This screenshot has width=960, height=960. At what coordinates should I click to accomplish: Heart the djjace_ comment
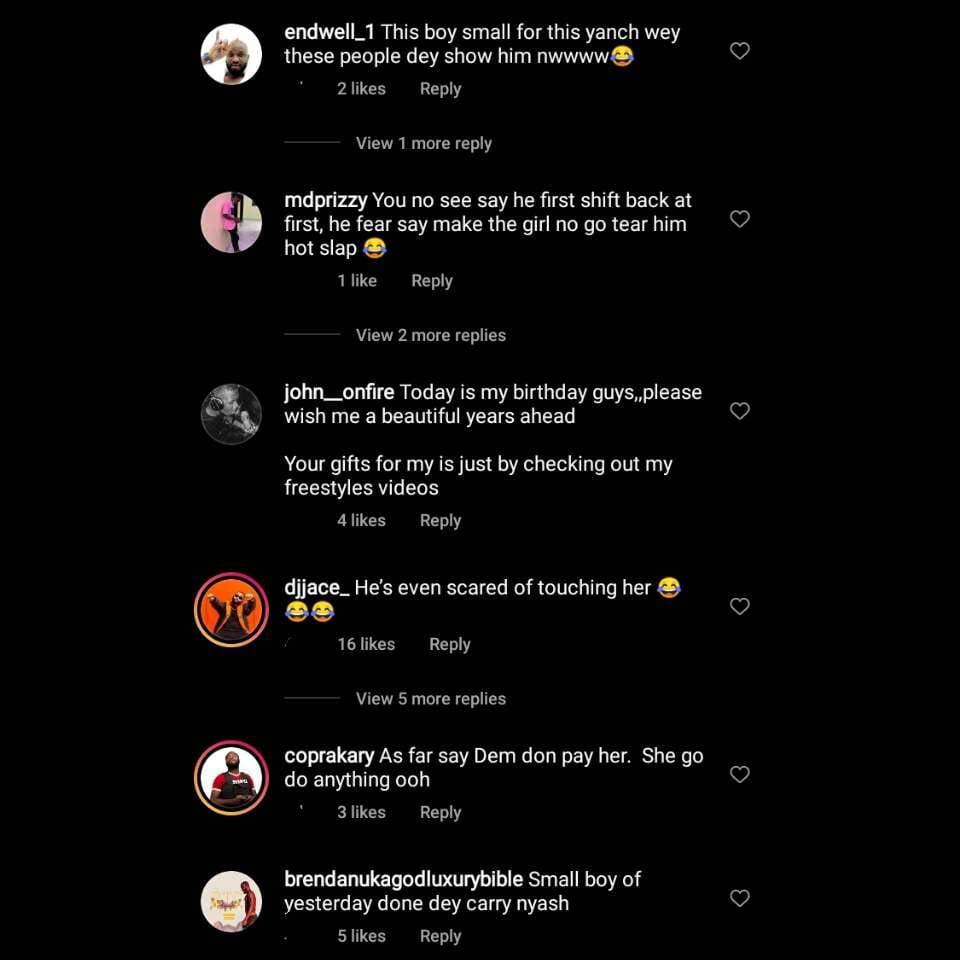click(740, 606)
